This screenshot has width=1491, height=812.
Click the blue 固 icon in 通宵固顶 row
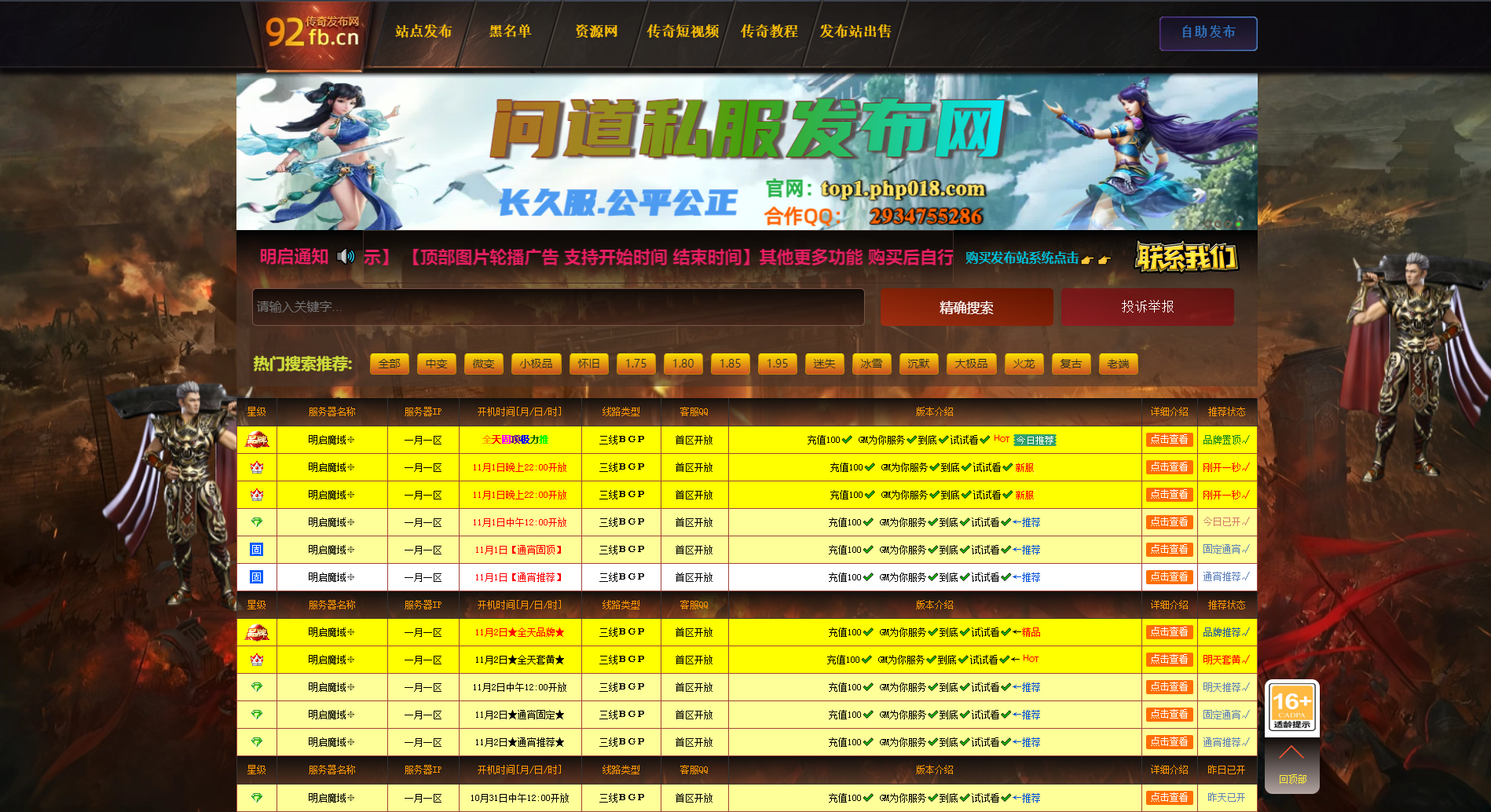(256, 550)
